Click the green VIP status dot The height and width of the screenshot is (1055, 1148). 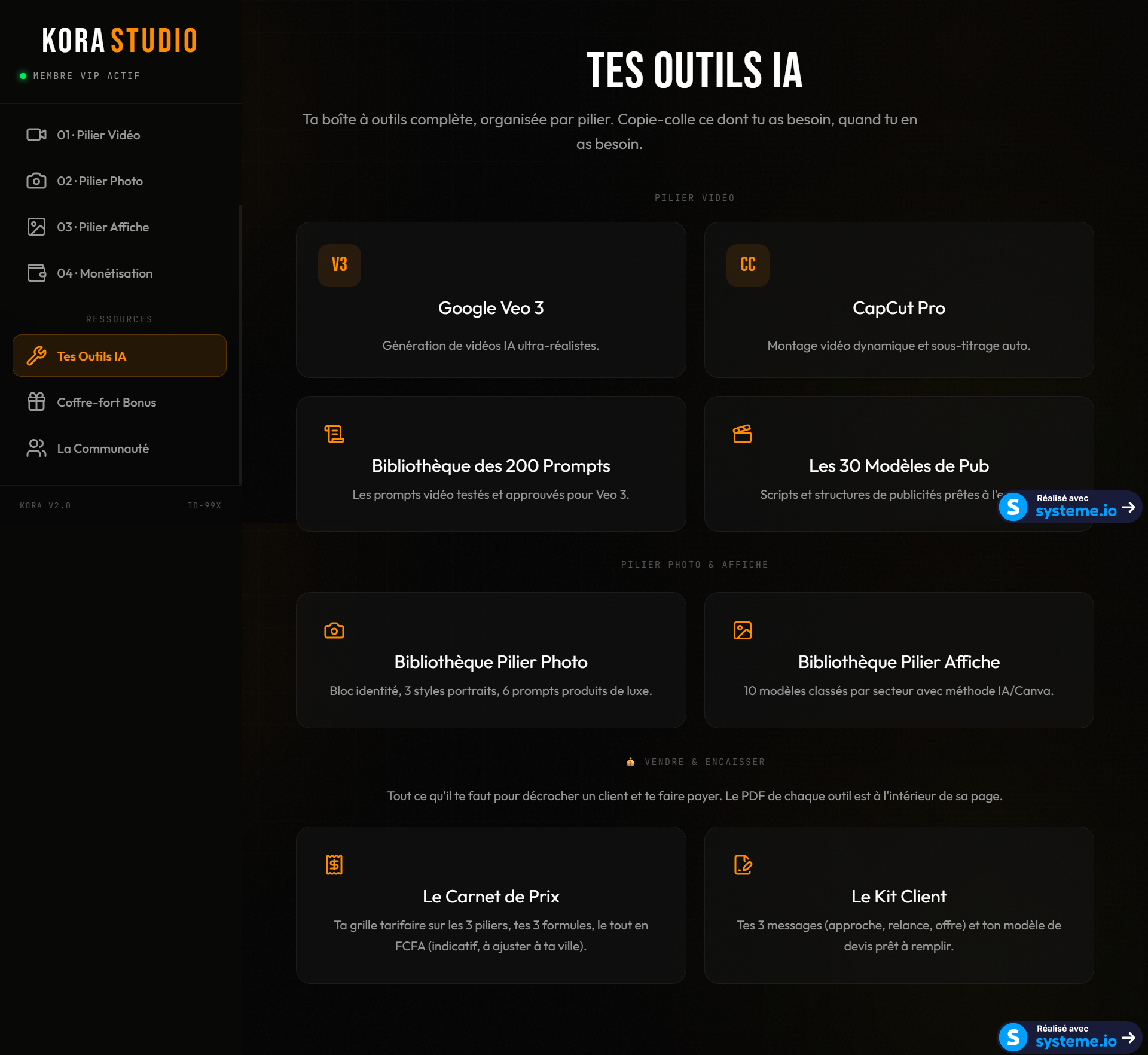click(23, 76)
